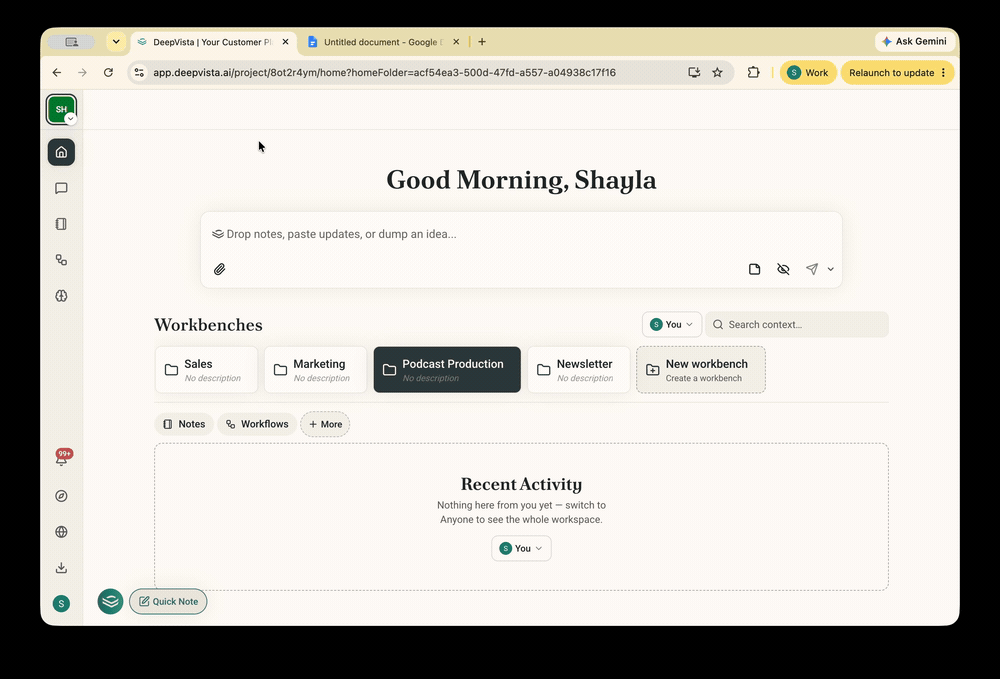
Task: Open a new browser tab with plus
Action: (x=482, y=42)
